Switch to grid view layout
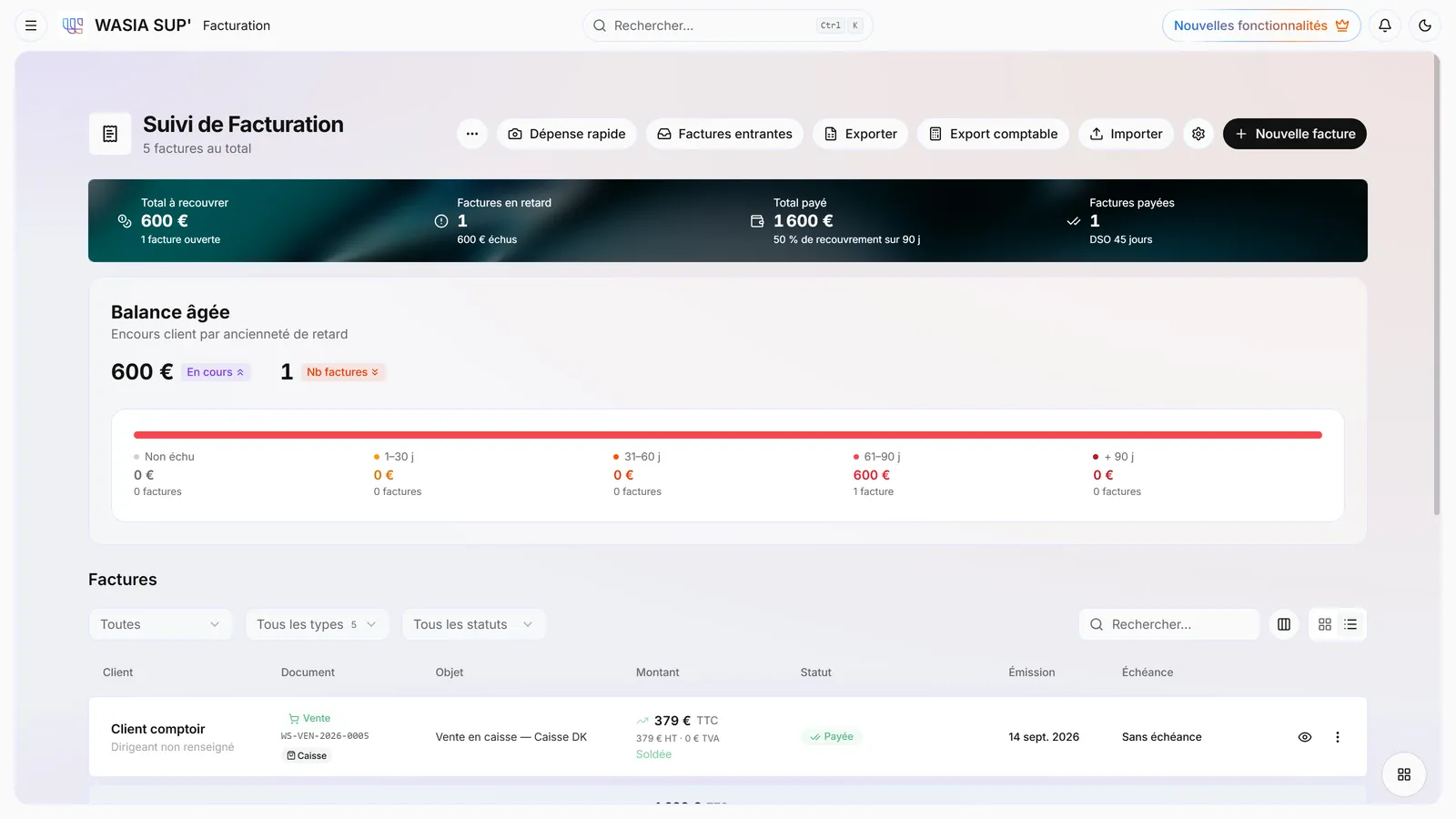 [x=1325, y=624]
